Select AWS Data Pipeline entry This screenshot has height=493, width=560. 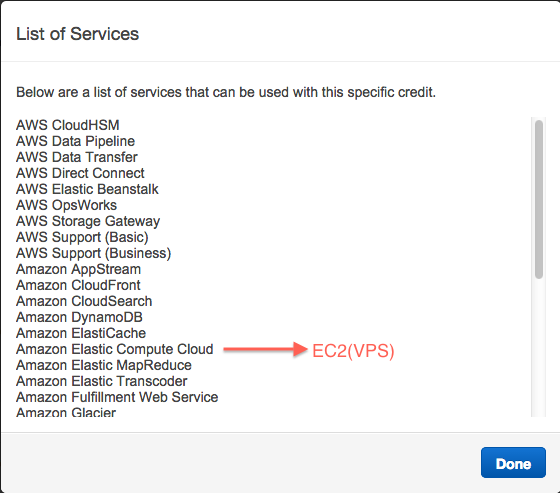coord(75,141)
